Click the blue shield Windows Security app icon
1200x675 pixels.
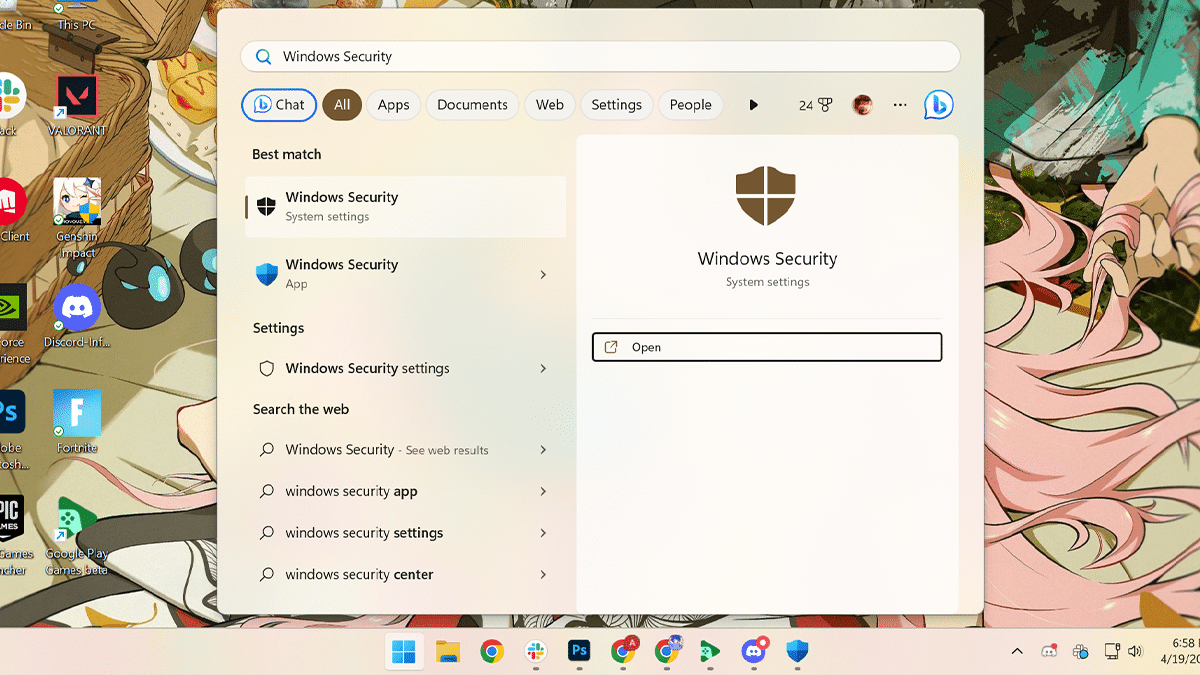tap(267, 274)
